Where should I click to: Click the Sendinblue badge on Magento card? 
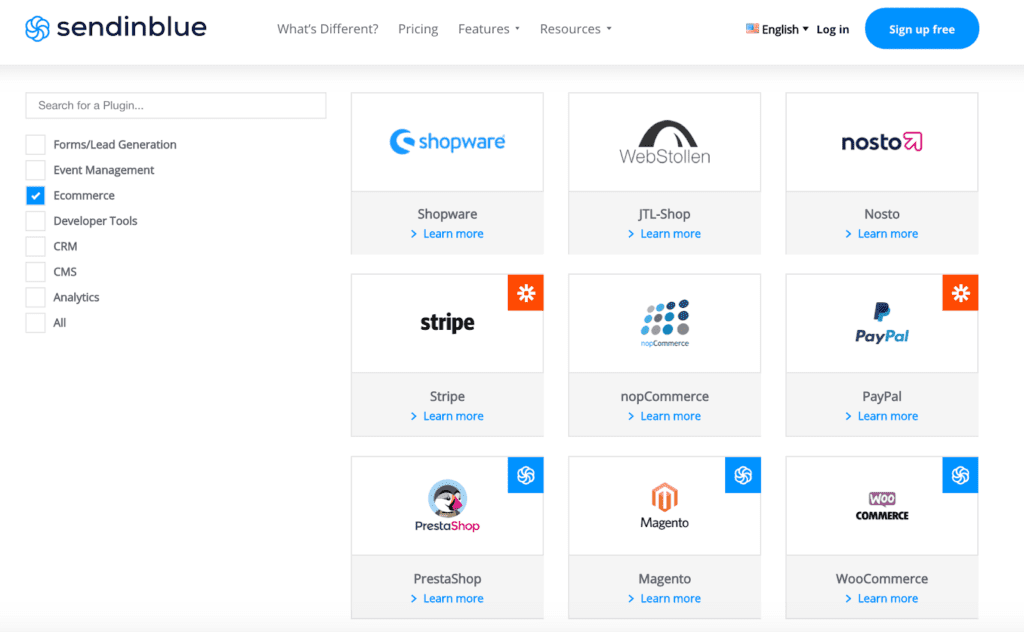point(743,475)
